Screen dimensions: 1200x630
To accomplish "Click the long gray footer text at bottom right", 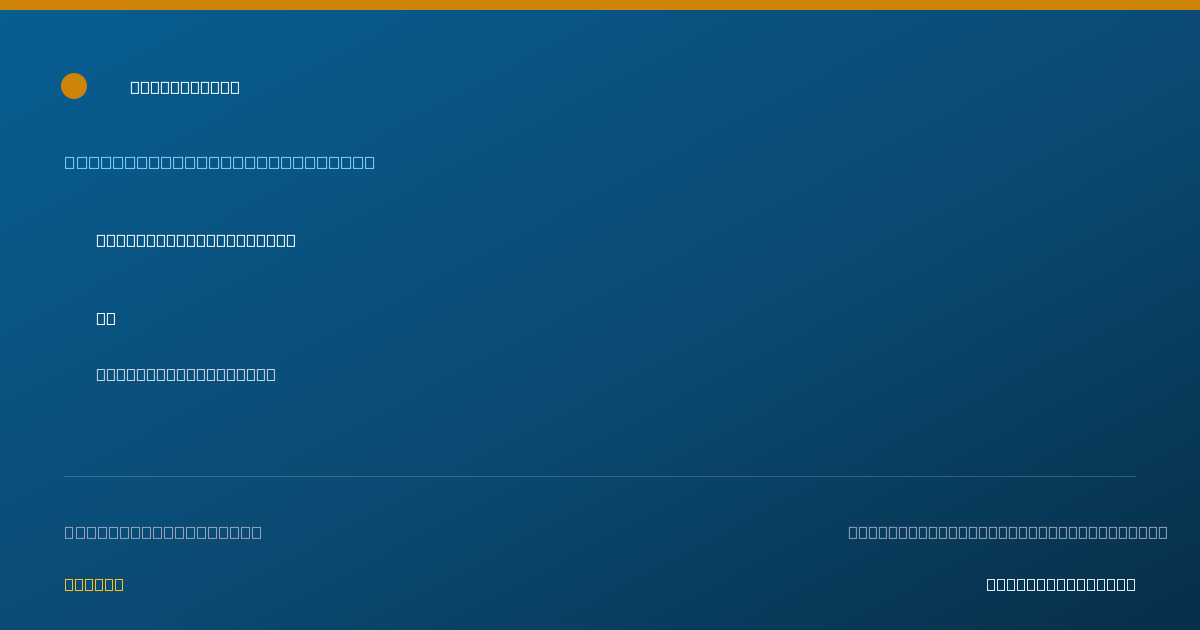I will click(1008, 532).
